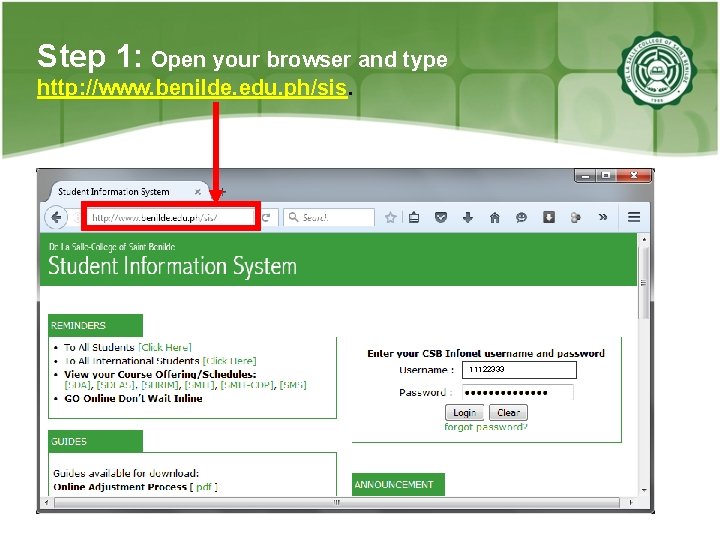Bookmark this page with the star icon
This screenshot has height=540, width=720.
coord(391,217)
